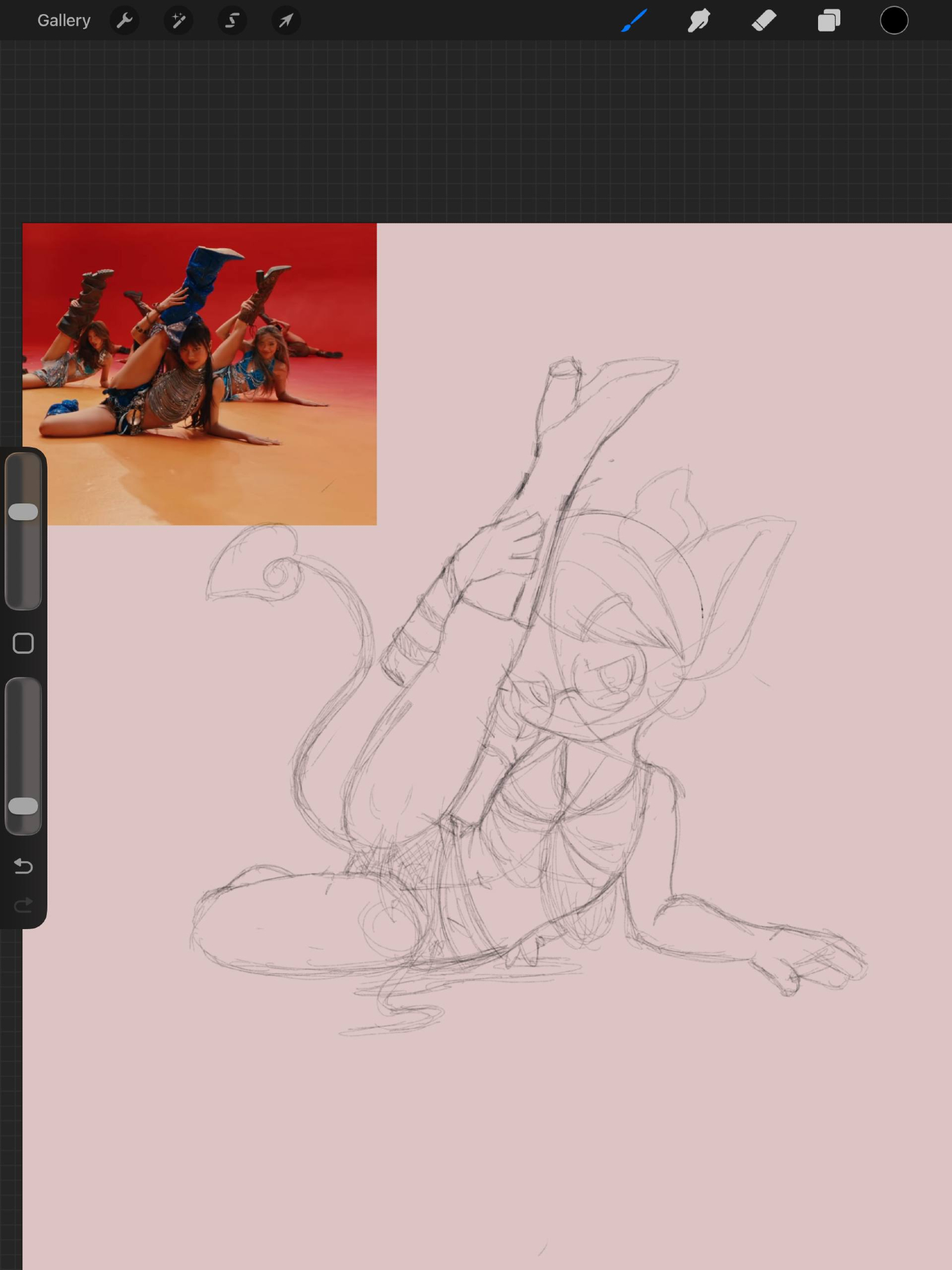Click the brush size slider handle
The height and width of the screenshot is (1270, 952).
(23, 512)
